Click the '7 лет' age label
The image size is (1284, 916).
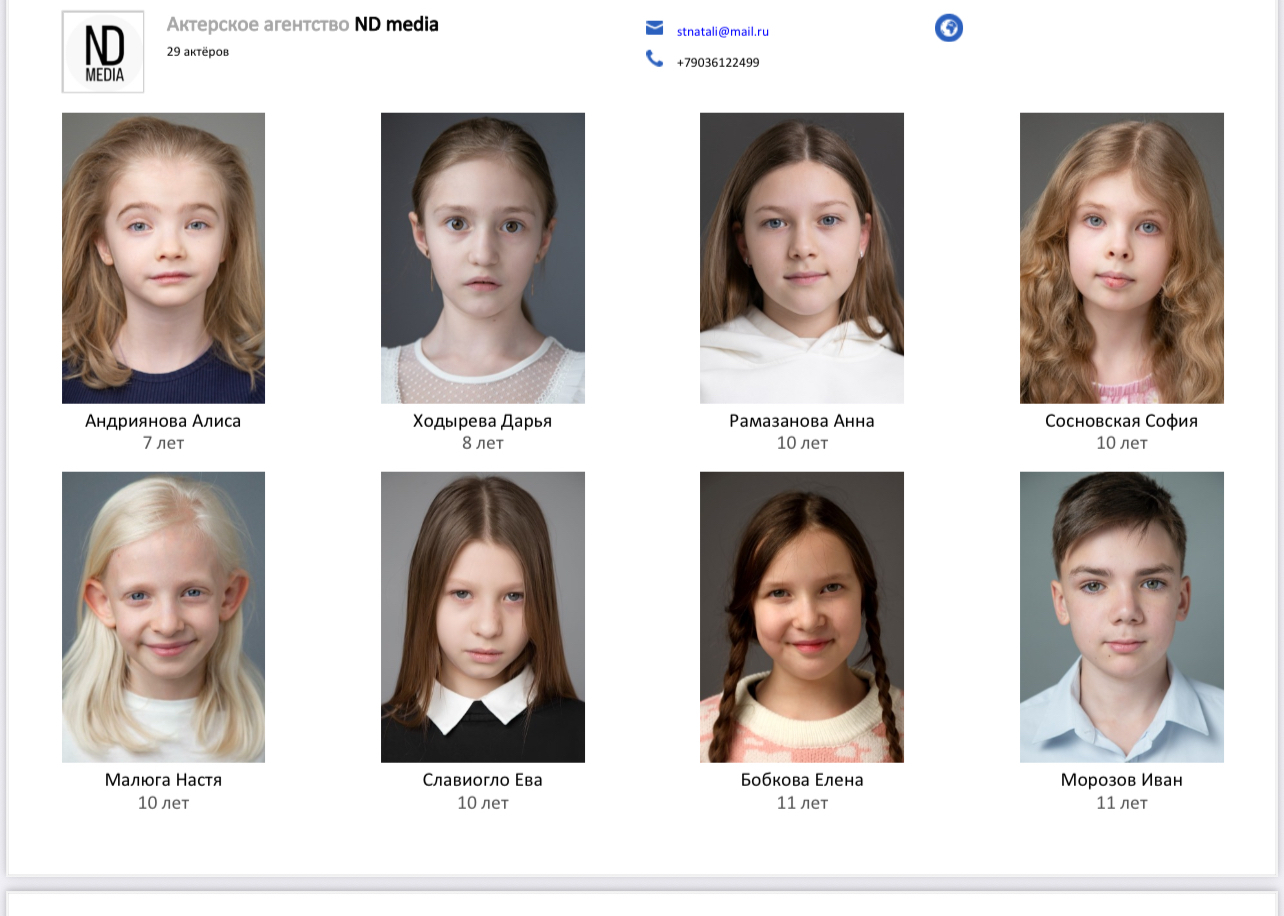coord(163,443)
